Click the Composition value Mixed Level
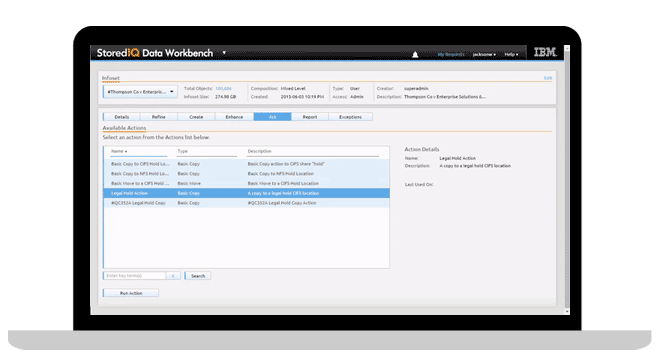Viewport: 660px width, 360px height. tap(293, 88)
